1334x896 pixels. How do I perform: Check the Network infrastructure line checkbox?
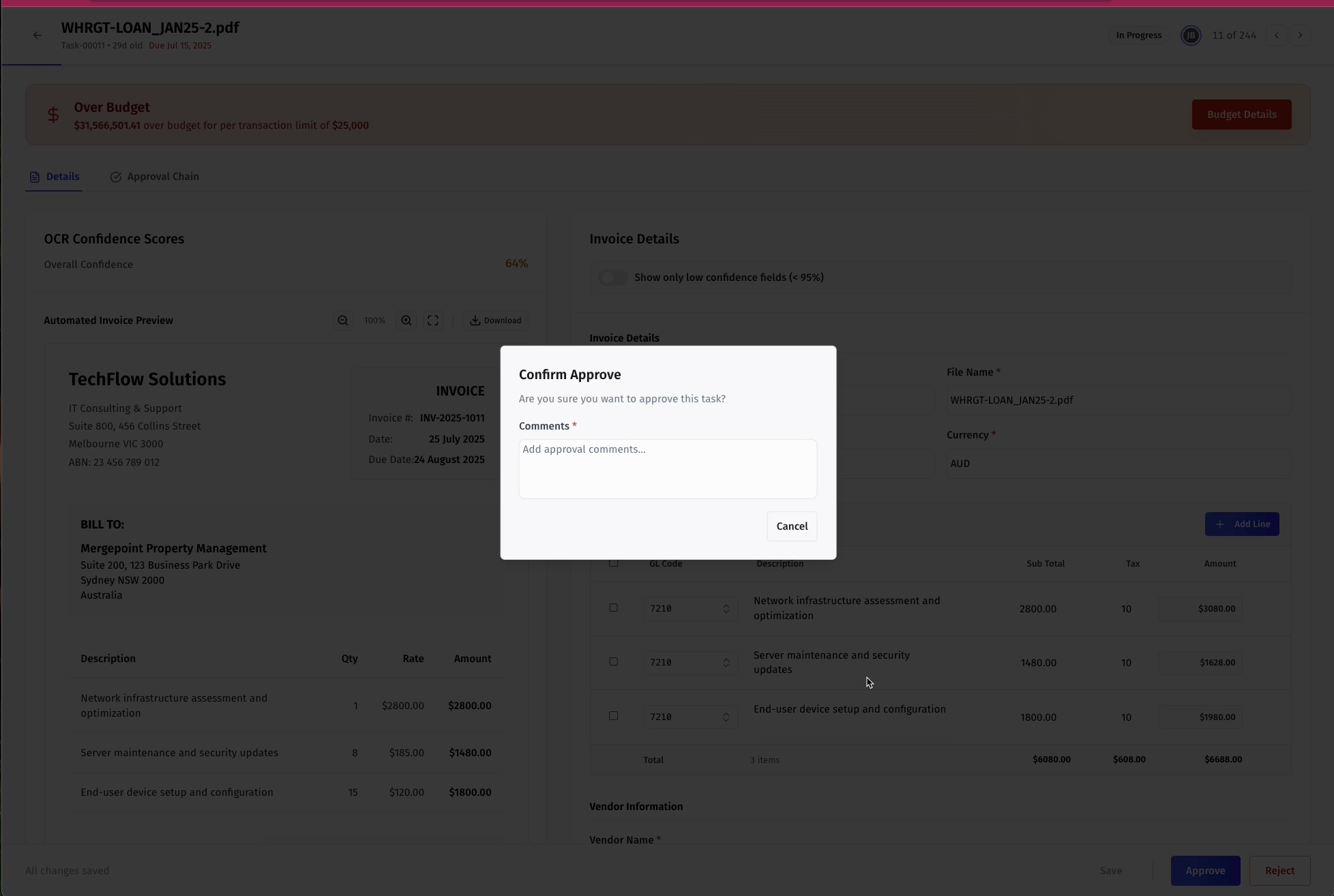tap(613, 608)
